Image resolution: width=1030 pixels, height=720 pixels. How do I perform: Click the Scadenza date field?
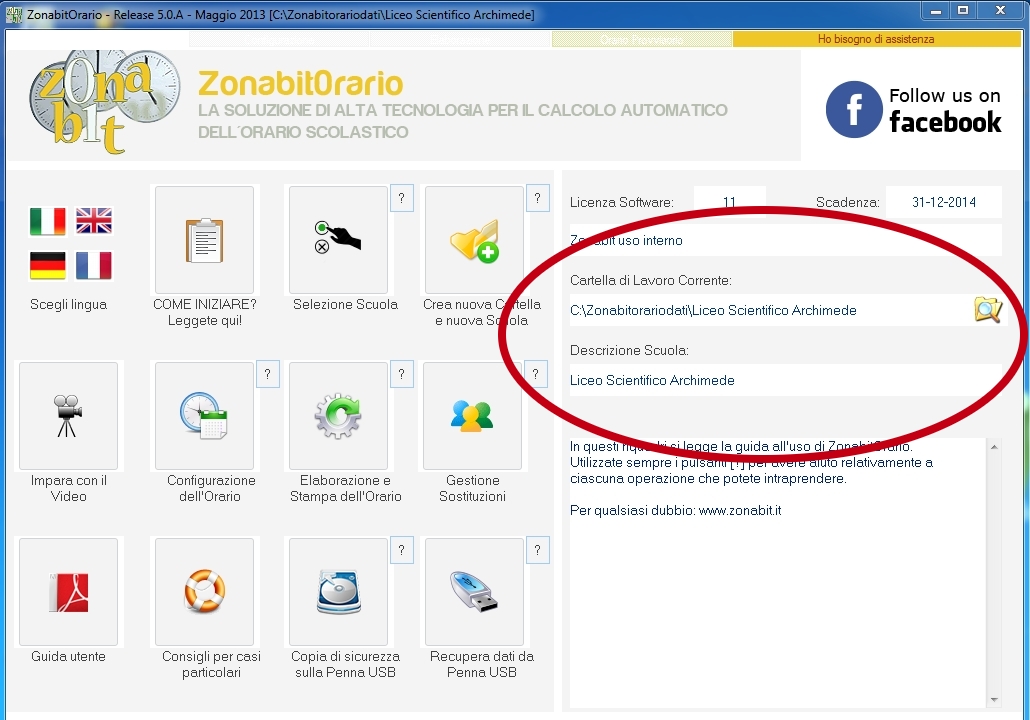pyautogui.click(x=944, y=202)
